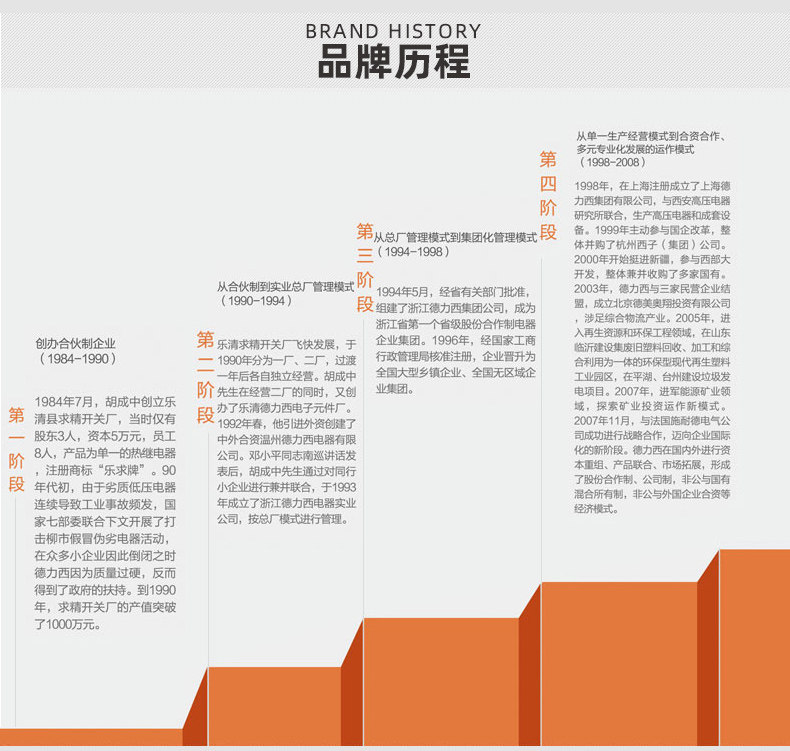
Task: Click the 从合伙制到实业总厂管理模式 heading
Action: point(286,287)
